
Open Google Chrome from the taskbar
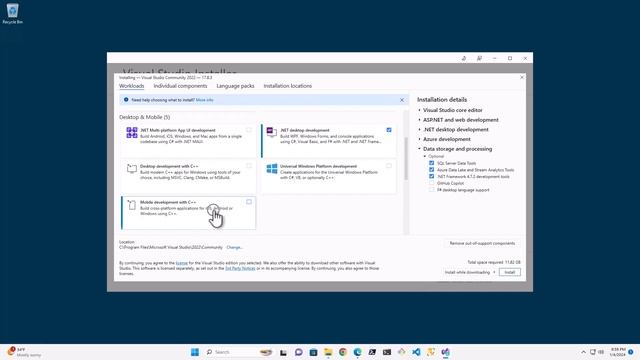point(343,352)
